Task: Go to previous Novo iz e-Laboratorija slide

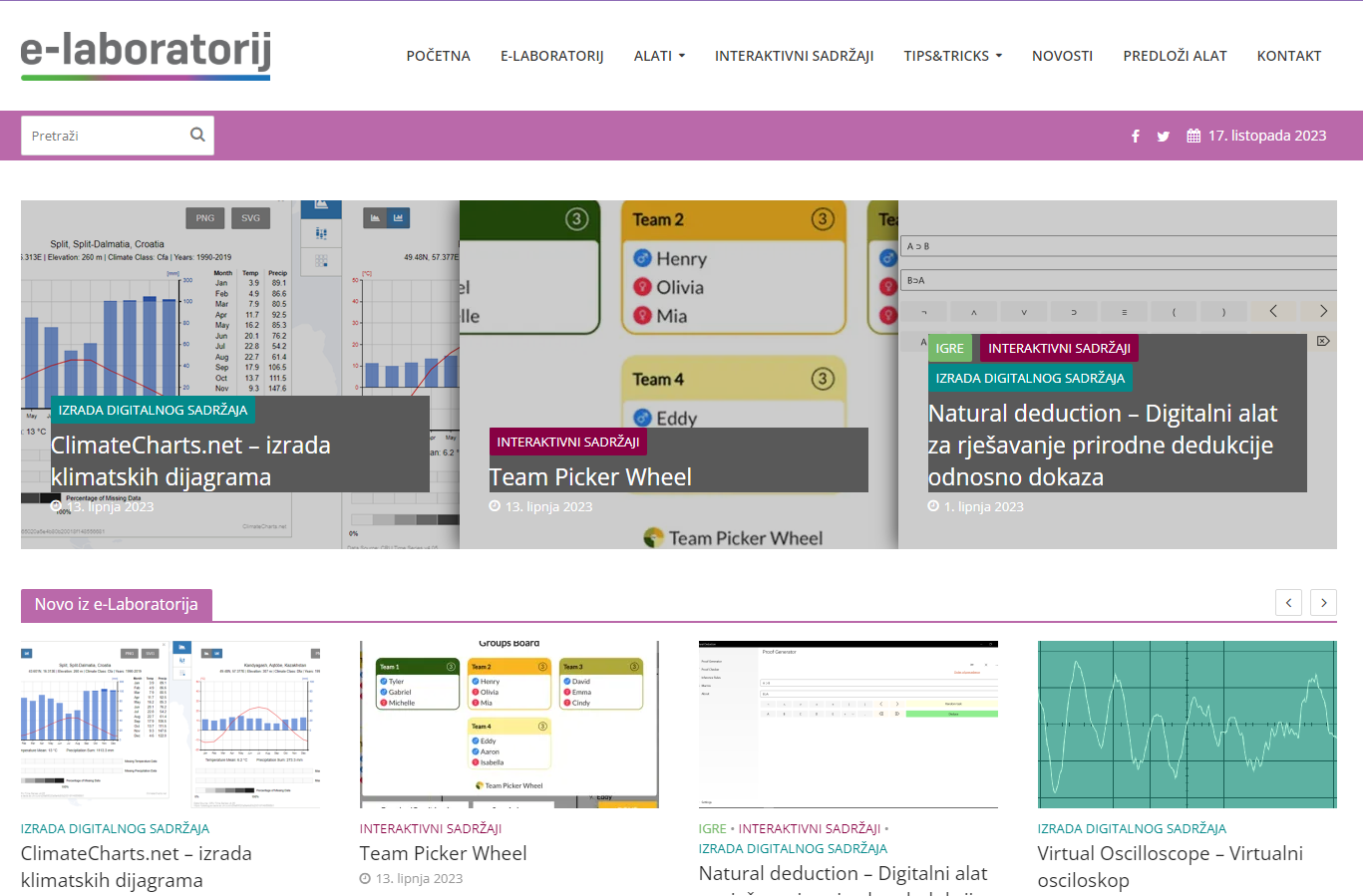Action: pyautogui.click(x=1288, y=602)
